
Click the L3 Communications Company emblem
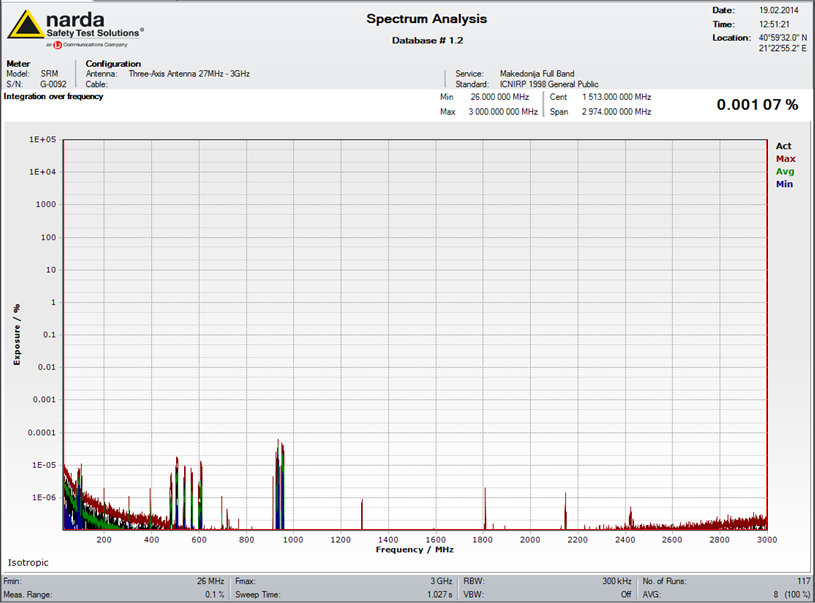(x=59, y=45)
